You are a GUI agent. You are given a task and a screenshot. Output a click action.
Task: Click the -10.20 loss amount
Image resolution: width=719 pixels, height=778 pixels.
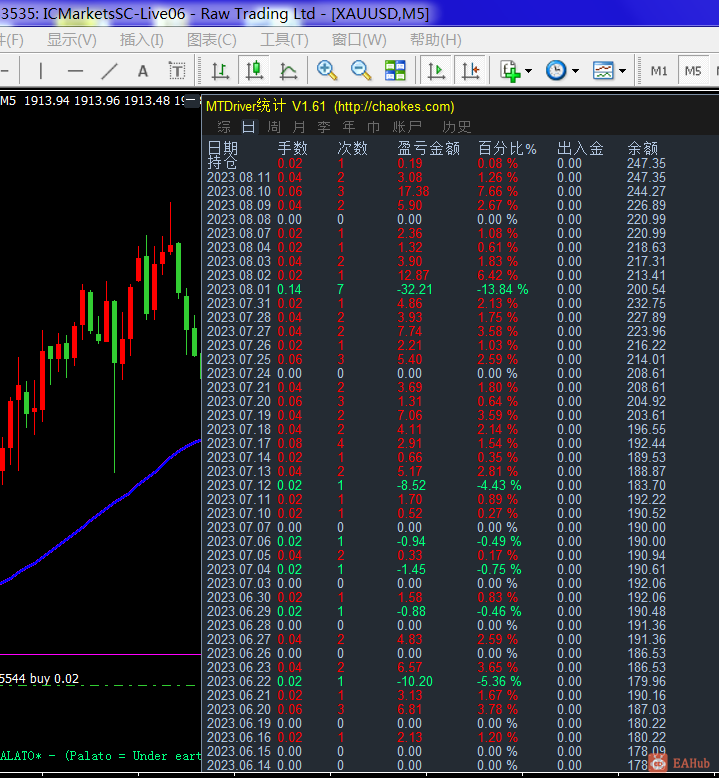coord(414,681)
